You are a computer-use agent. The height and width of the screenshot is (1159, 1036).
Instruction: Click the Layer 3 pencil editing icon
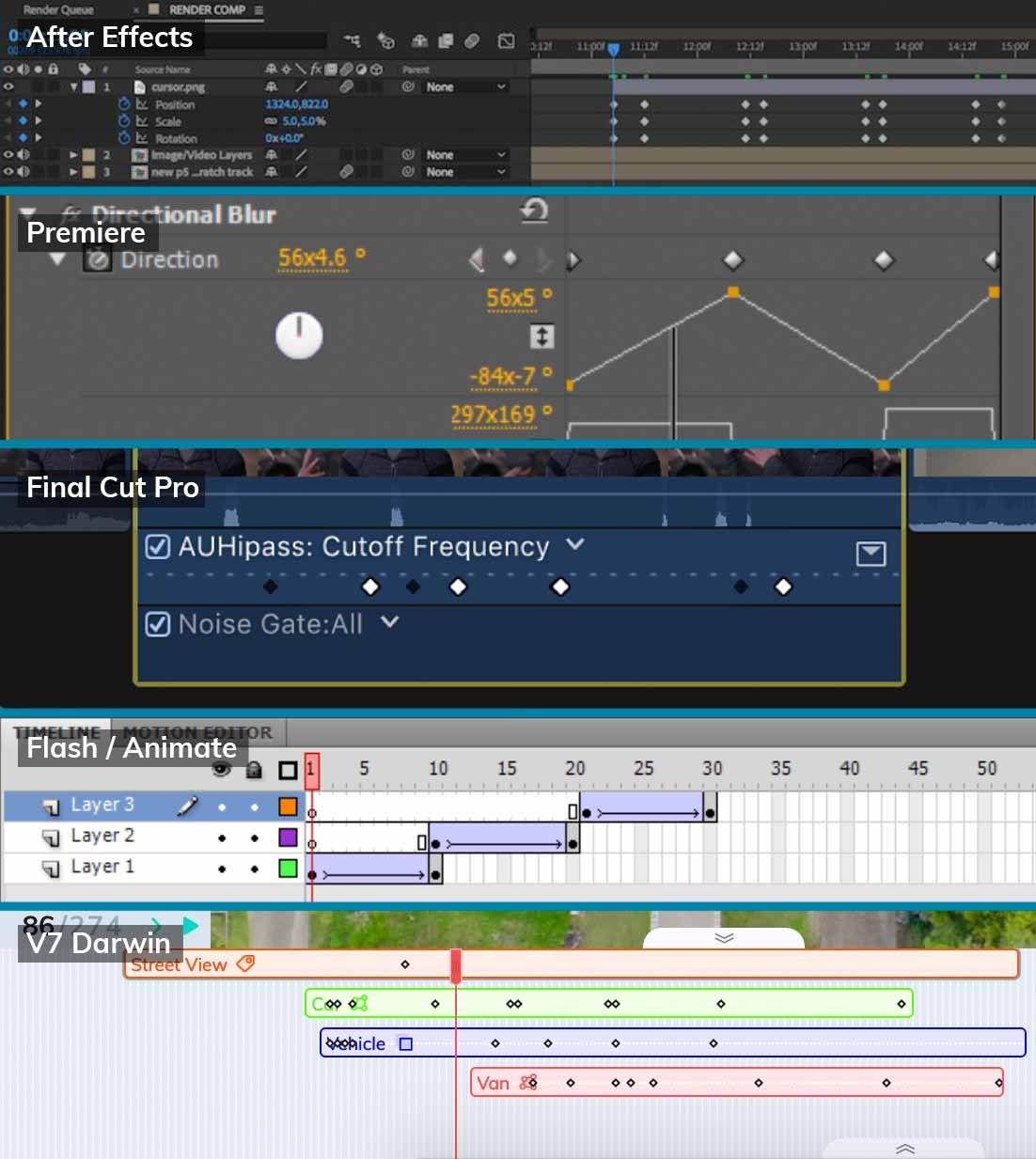(x=187, y=806)
